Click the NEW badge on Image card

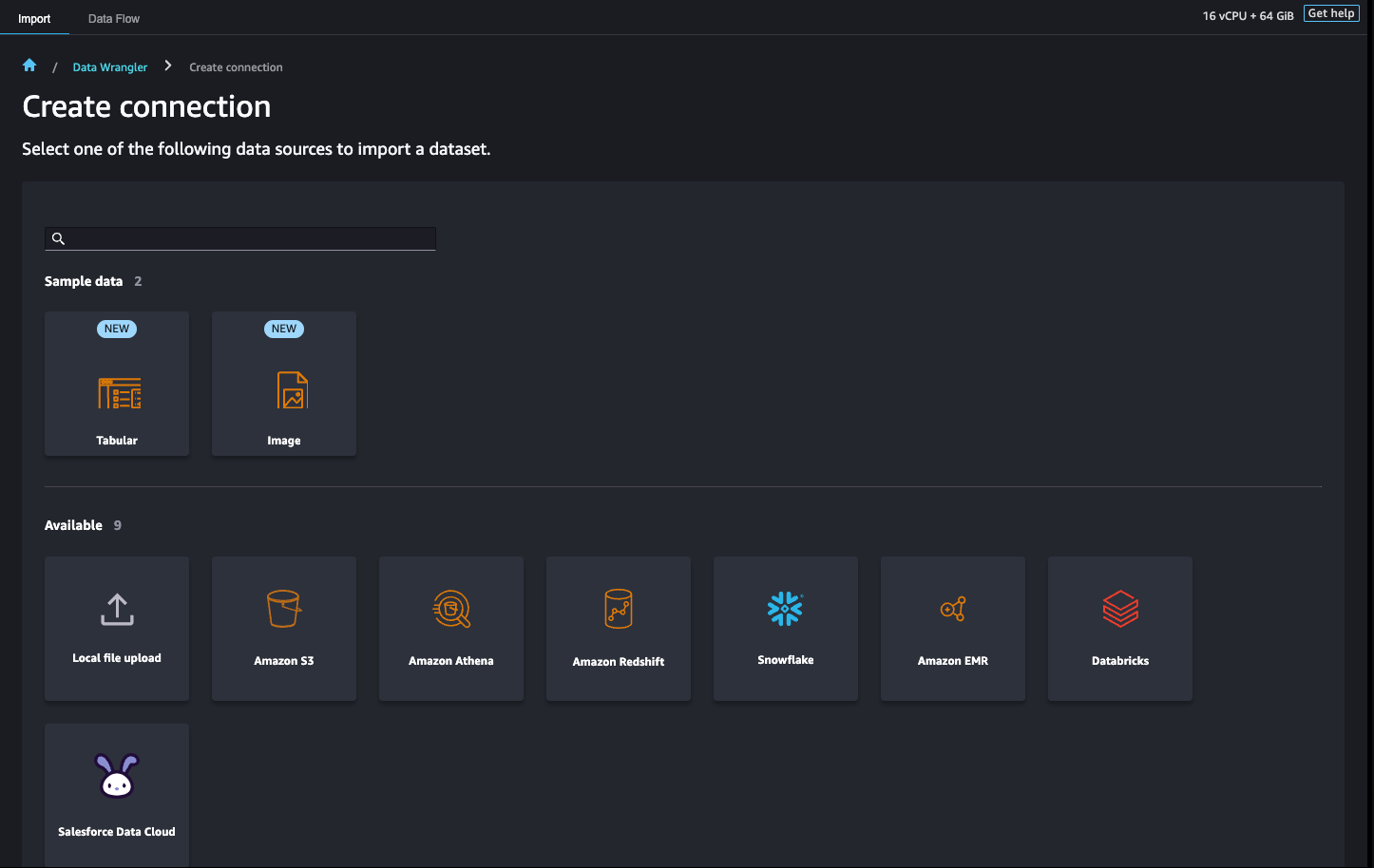tap(284, 329)
